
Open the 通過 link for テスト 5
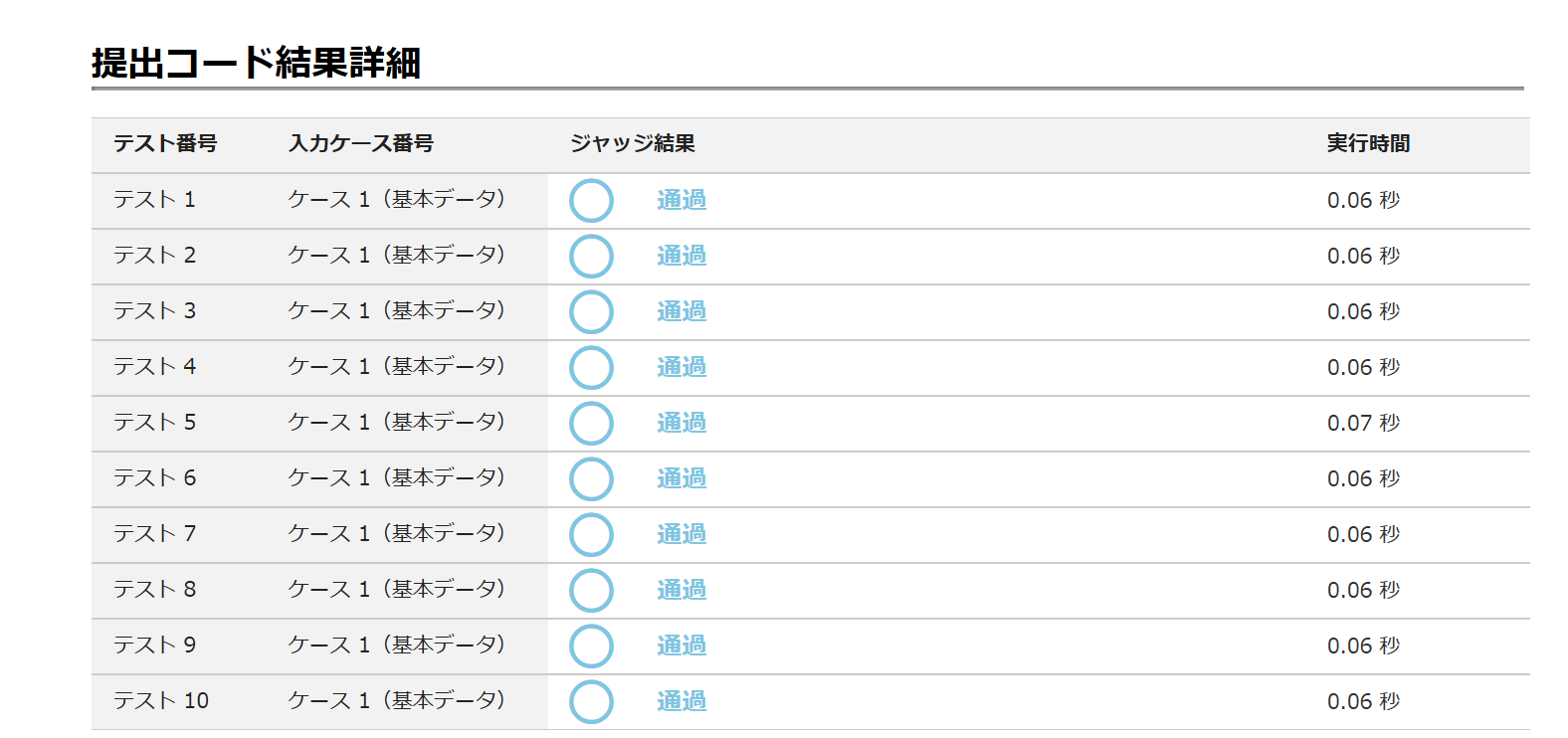[x=682, y=423]
